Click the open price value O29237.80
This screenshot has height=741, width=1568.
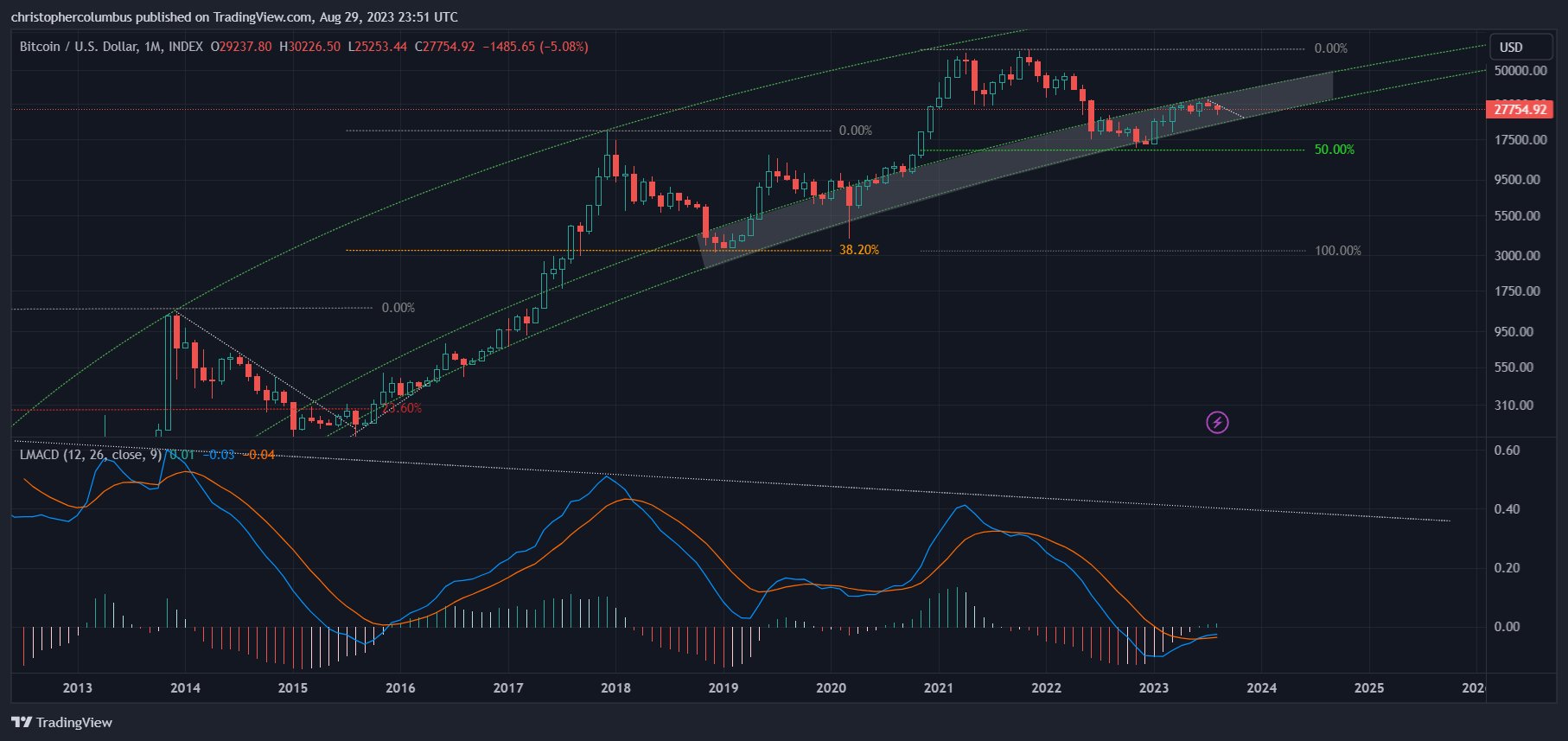coord(241,47)
